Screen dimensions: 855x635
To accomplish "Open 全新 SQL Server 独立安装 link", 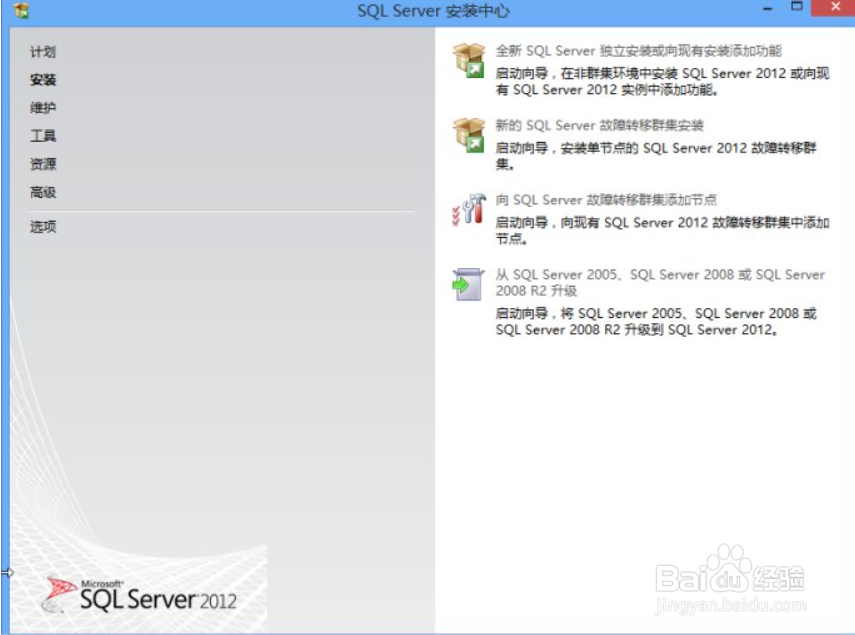I will pos(639,51).
